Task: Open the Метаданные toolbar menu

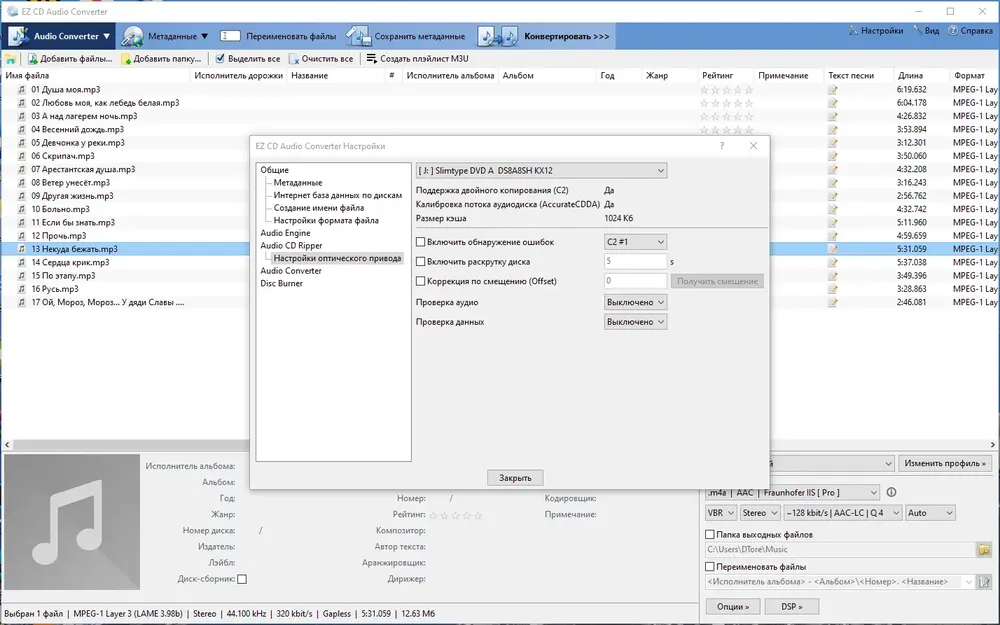Action: tap(165, 36)
